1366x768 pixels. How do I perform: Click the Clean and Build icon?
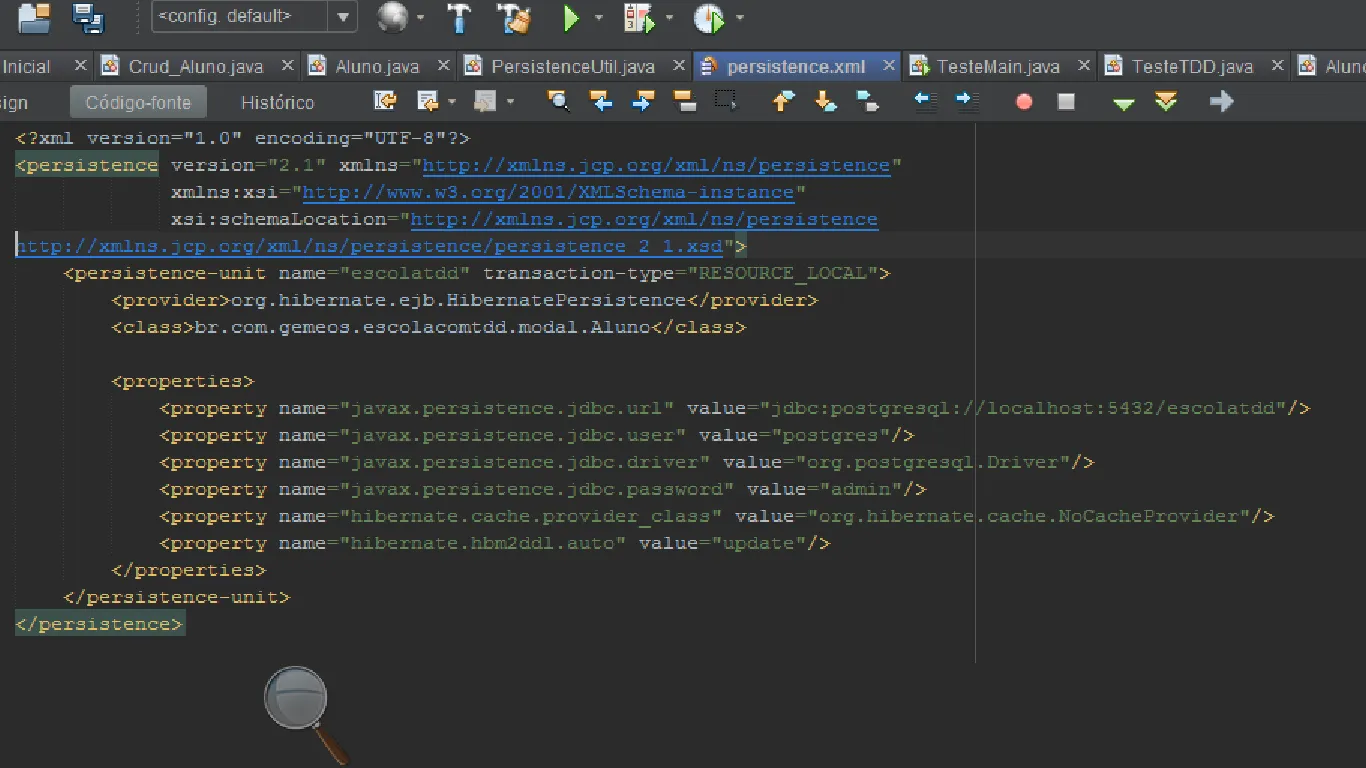(516, 17)
